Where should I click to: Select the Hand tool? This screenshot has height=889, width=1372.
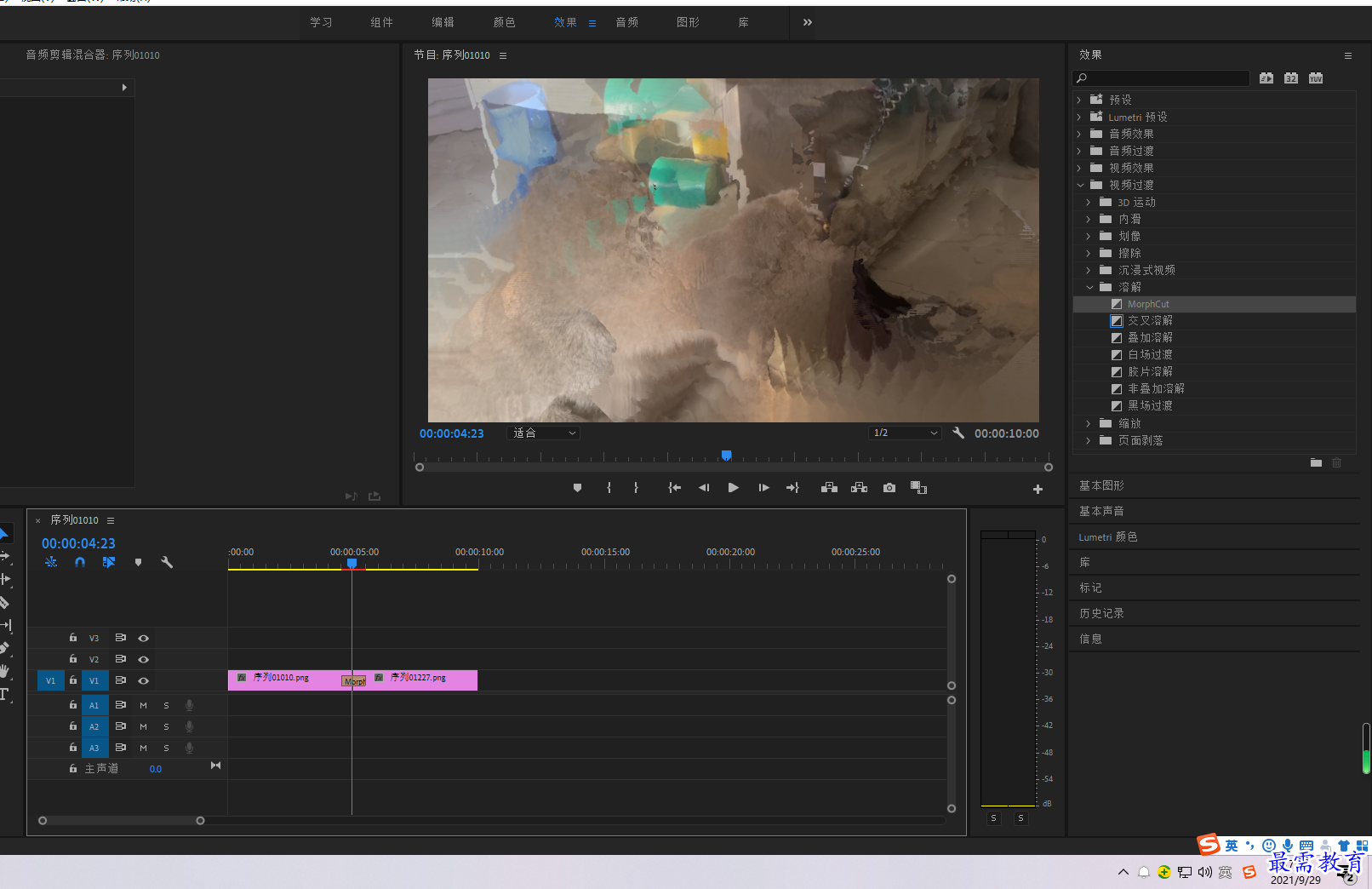[4, 671]
